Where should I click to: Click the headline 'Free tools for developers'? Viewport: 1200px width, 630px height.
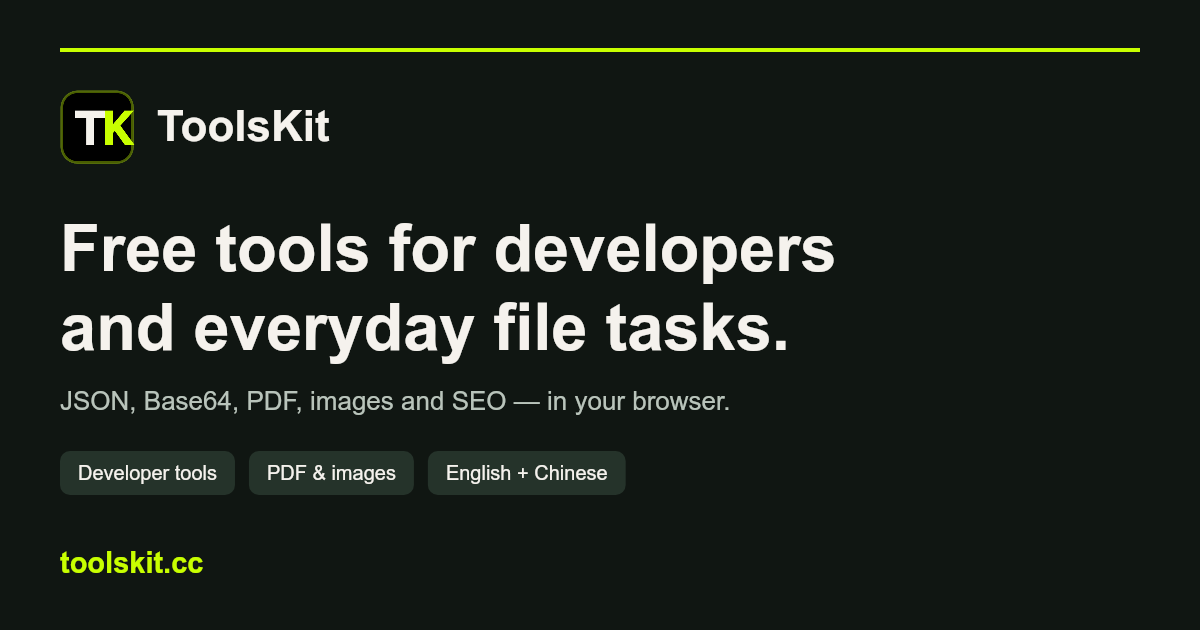(x=447, y=249)
